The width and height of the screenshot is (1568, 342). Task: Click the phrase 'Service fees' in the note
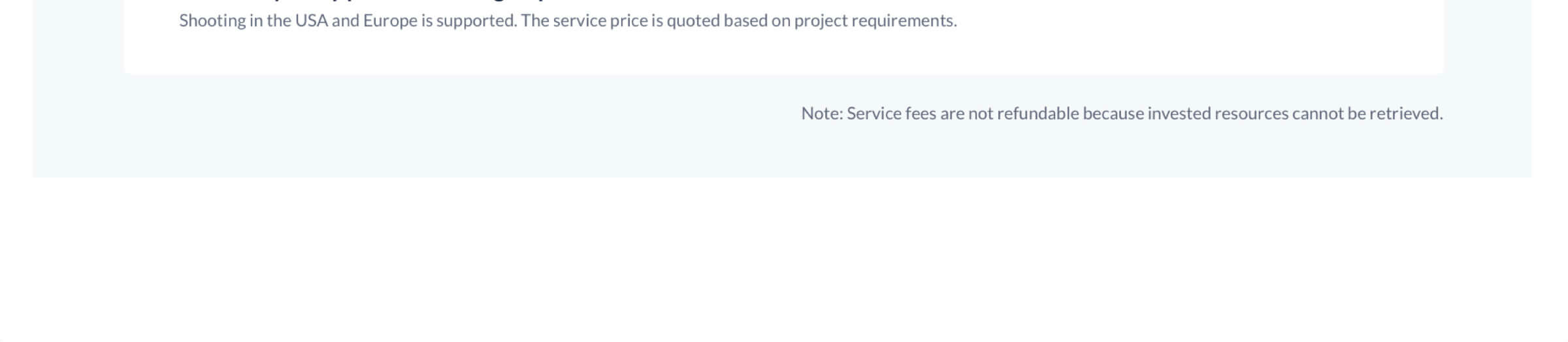[891, 114]
